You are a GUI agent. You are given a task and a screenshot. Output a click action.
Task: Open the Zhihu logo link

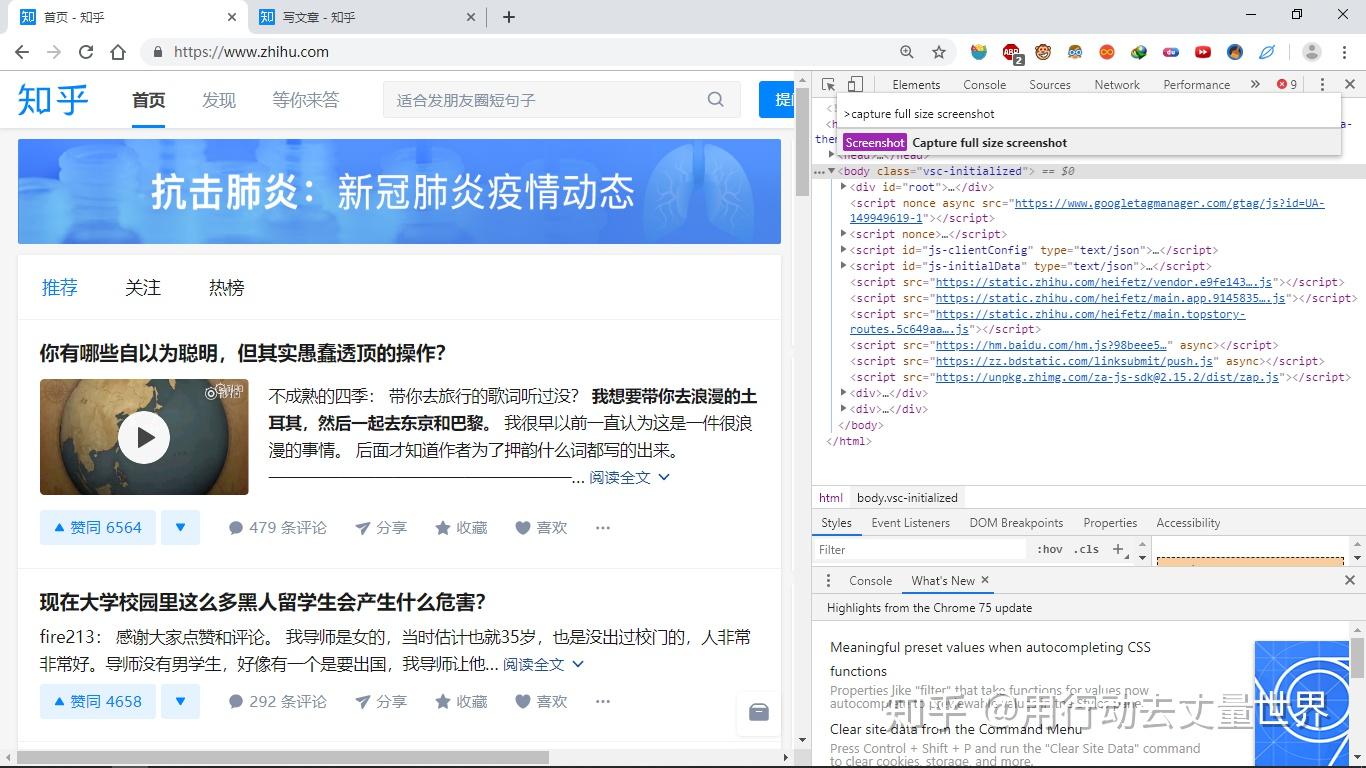point(53,100)
